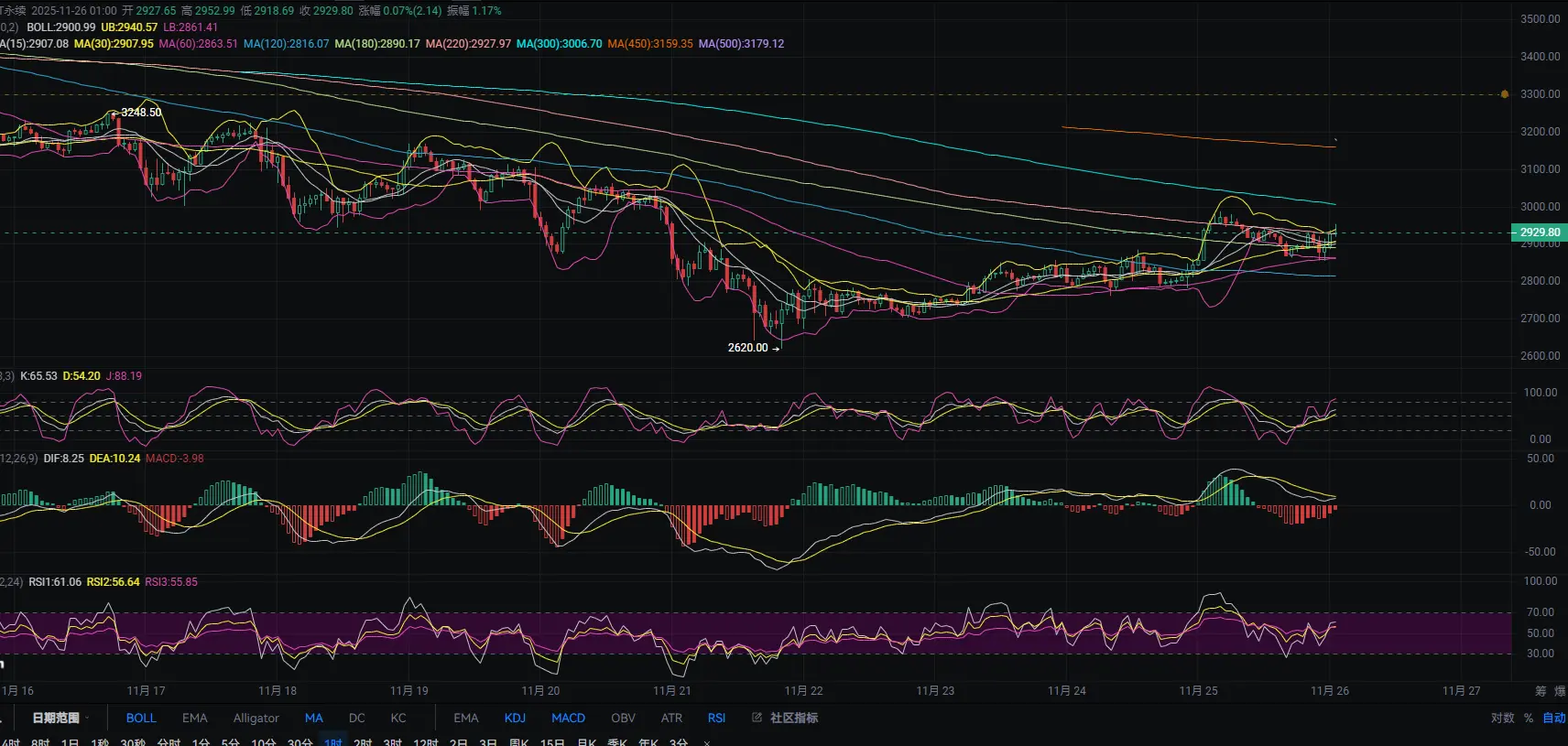The width and height of the screenshot is (1568, 746).
Task: Click the 对数 logarithmic scale button
Action: pyautogui.click(x=1502, y=718)
